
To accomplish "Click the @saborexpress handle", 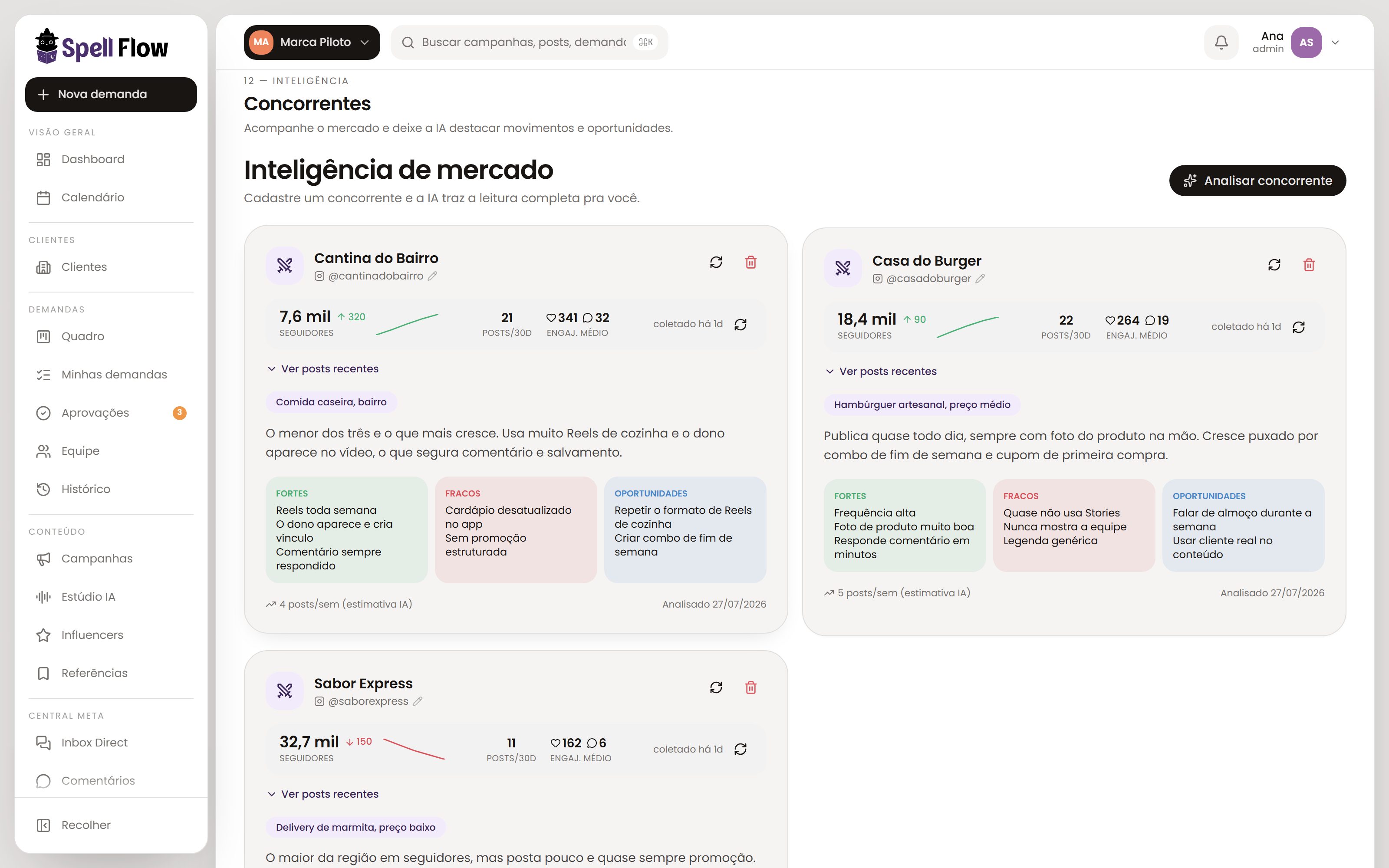I will pos(368,701).
